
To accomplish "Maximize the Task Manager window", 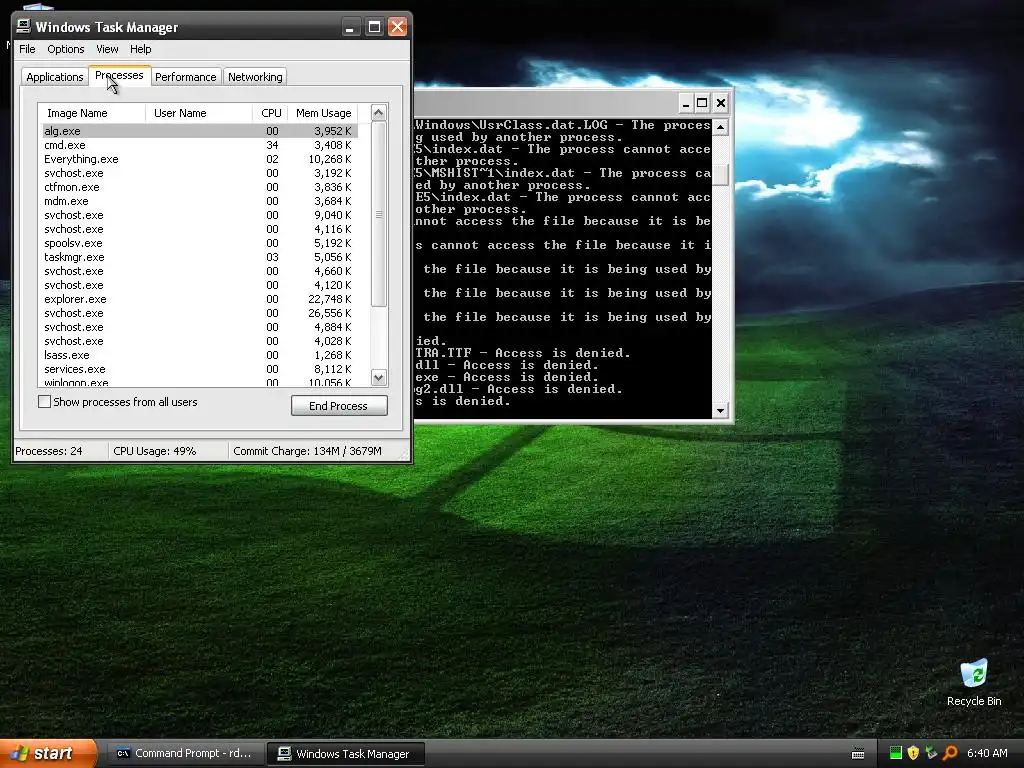I will point(374,27).
